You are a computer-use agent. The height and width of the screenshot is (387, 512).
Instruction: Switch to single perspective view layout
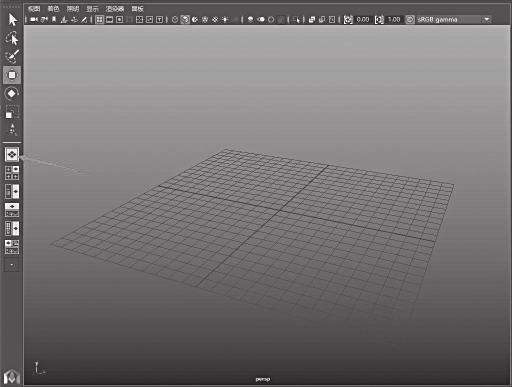(12, 155)
